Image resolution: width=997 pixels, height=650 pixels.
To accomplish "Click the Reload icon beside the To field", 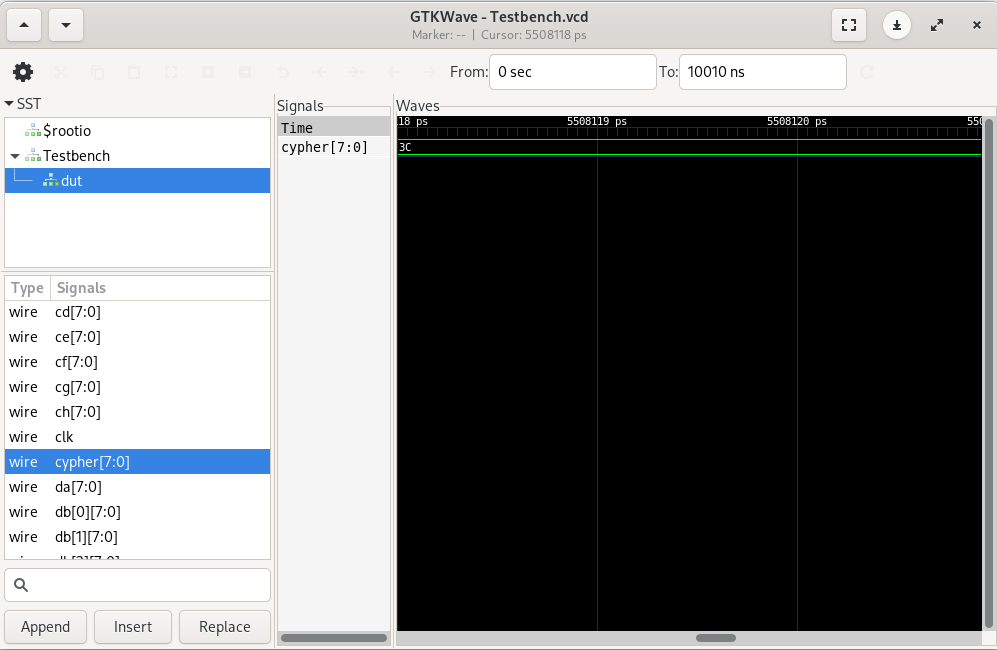I will pyautogui.click(x=867, y=72).
